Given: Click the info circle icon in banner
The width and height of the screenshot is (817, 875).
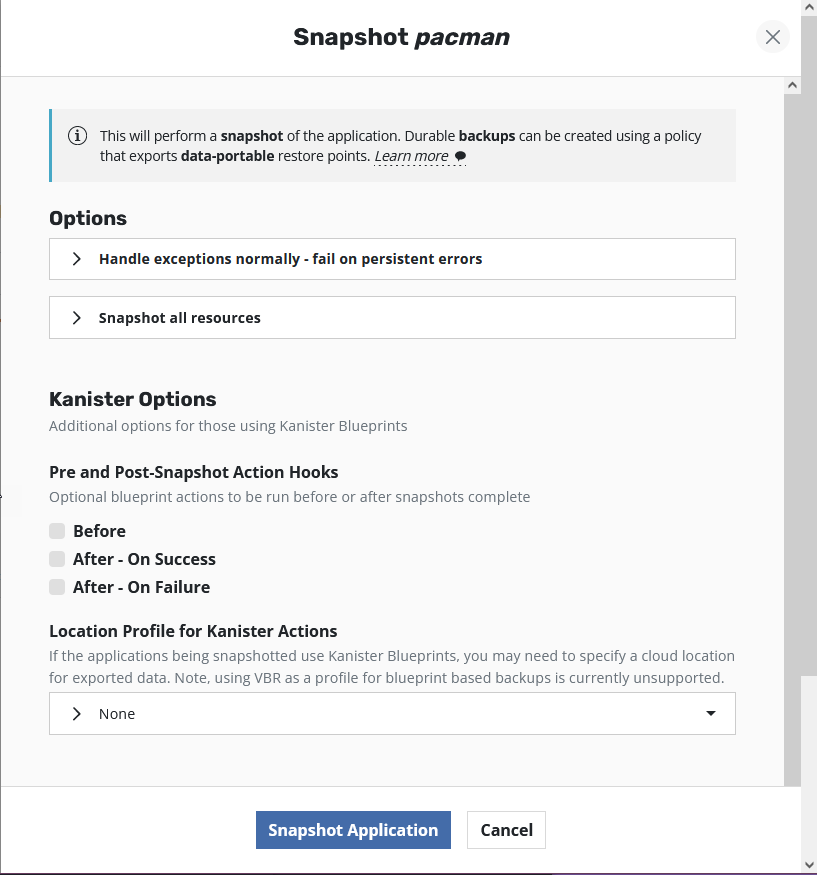Looking at the screenshot, I should 77,136.
